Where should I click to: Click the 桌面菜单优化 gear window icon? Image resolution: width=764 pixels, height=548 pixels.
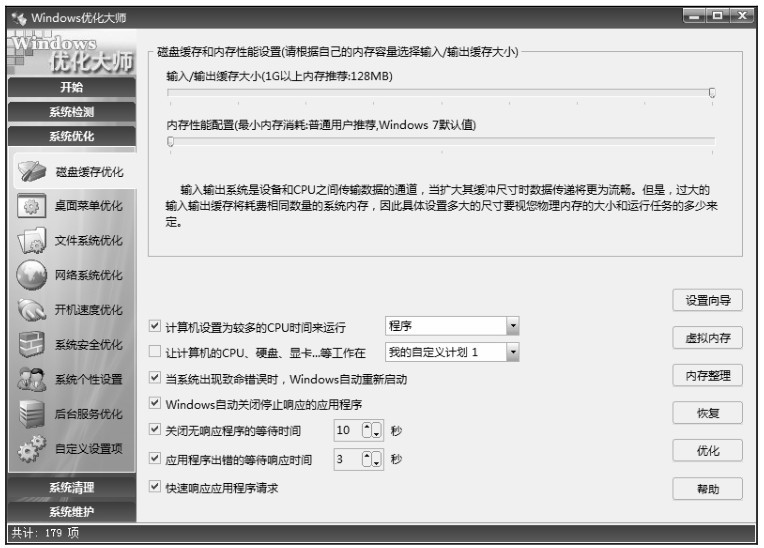31,206
